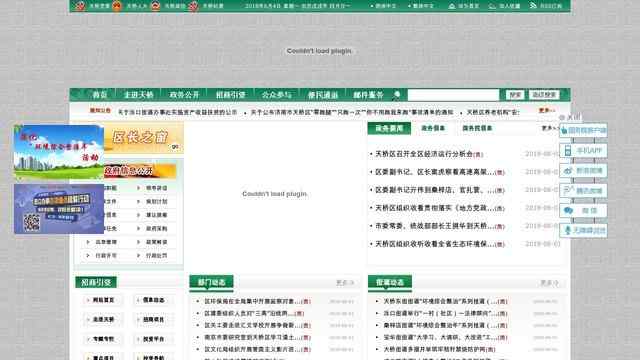Viewport: 640px width, 360px height.
Task: Select the 部门动态 tab header
Action: click(211, 282)
